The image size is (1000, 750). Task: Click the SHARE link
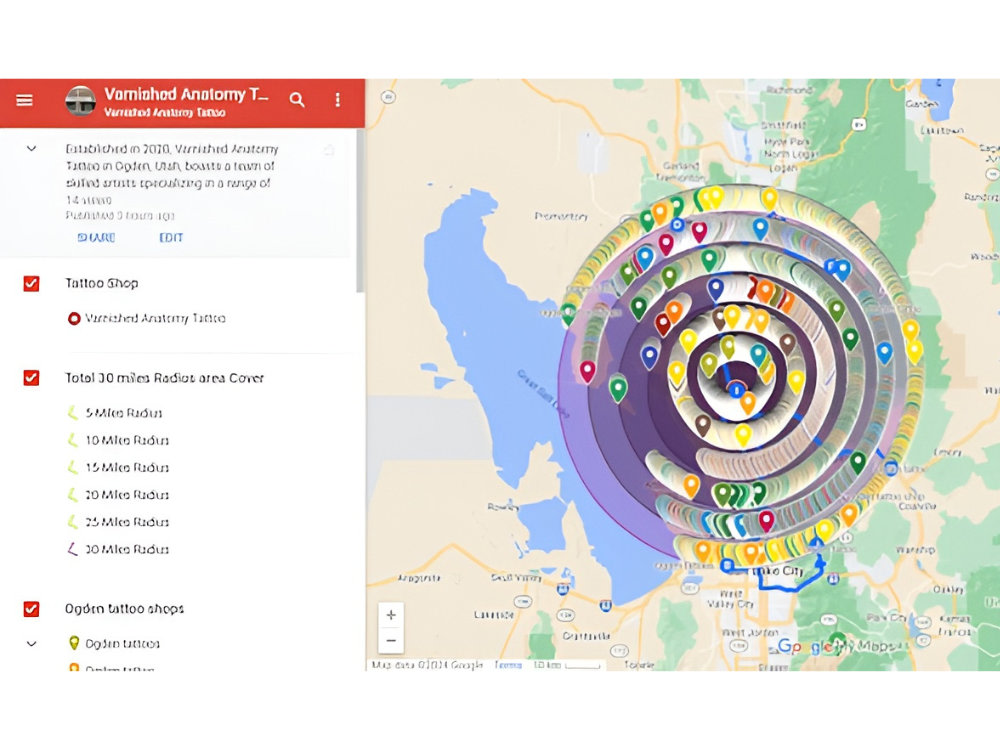point(96,237)
